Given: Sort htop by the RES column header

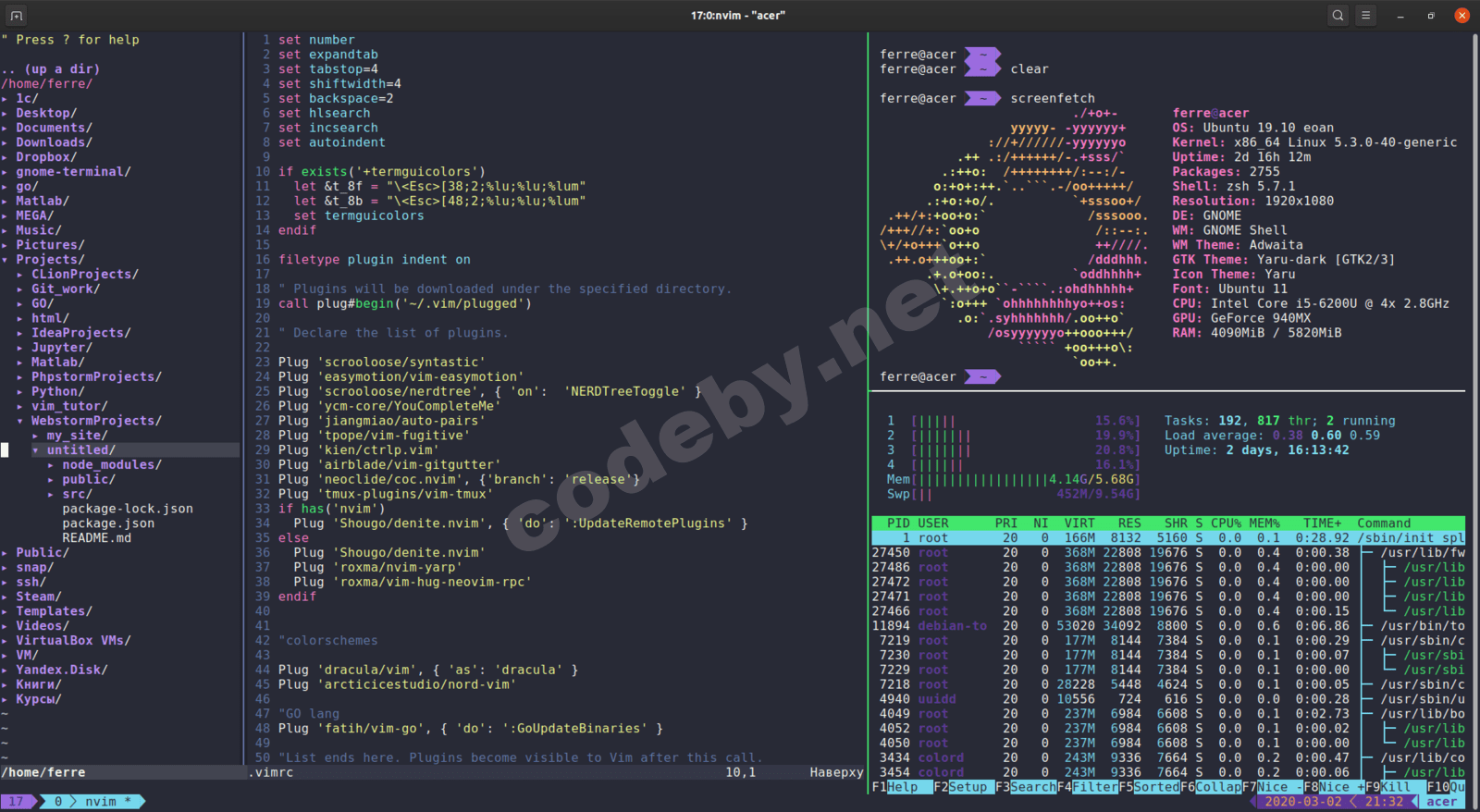Looking at the screenshot, I should point(1129,523).
